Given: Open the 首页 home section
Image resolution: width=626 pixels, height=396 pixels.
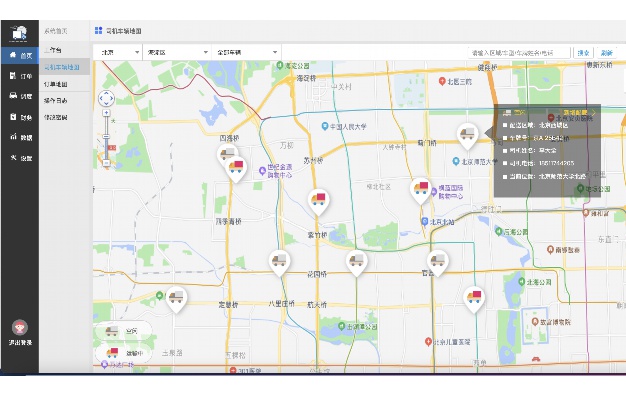Looking at the screenshot, I should (x=20, y=55).
